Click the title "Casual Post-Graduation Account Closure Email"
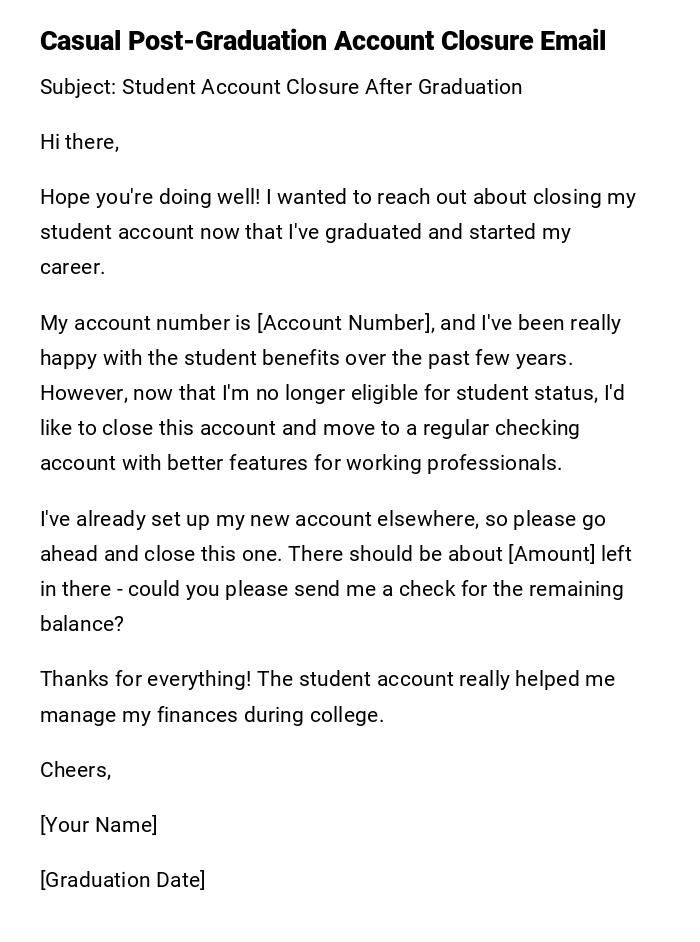This screenshot has height=942, width=700. (322, 42)
